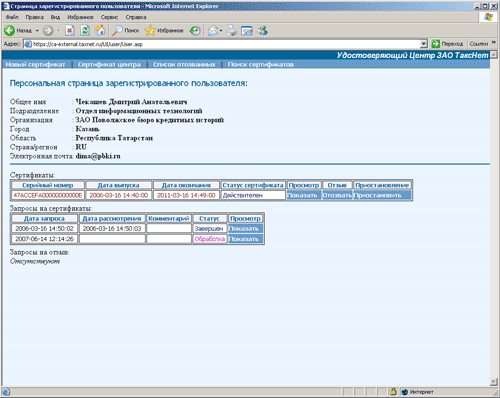500x398 pixels.
Task: Open the Файл menu
Action: pyautogui.click(x=12, y=17)
